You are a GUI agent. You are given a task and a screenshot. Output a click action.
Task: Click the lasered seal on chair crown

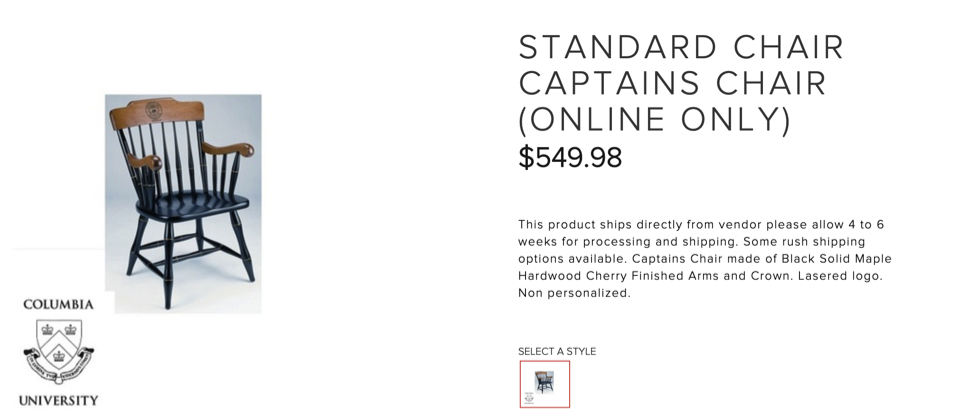pos(154,109)
